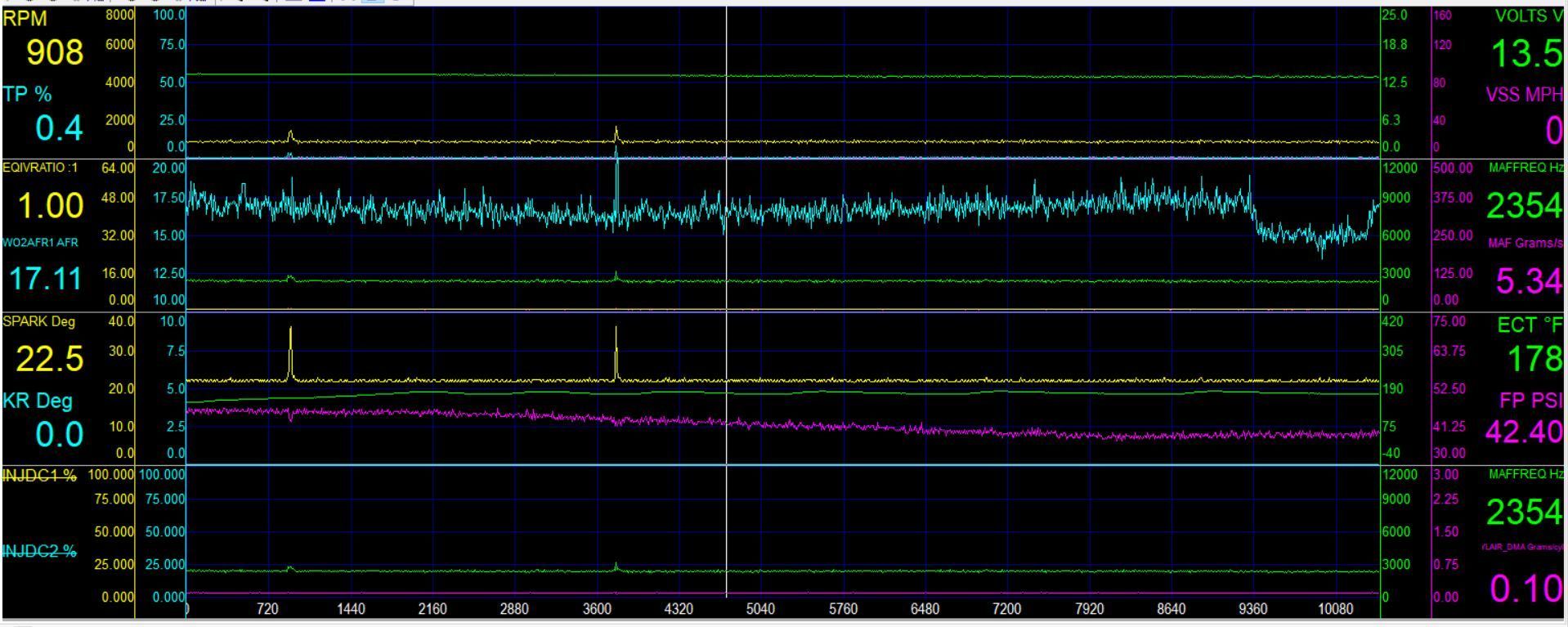
Task: Click the wideband AFR value 17.11
Action: (46, 280)
